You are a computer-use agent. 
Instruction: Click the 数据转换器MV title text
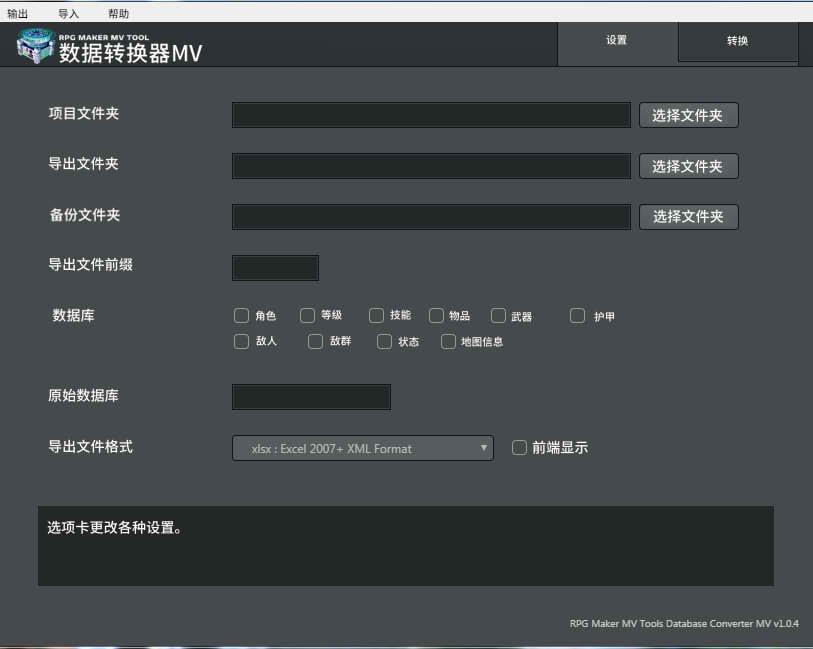tap(130, 53)
